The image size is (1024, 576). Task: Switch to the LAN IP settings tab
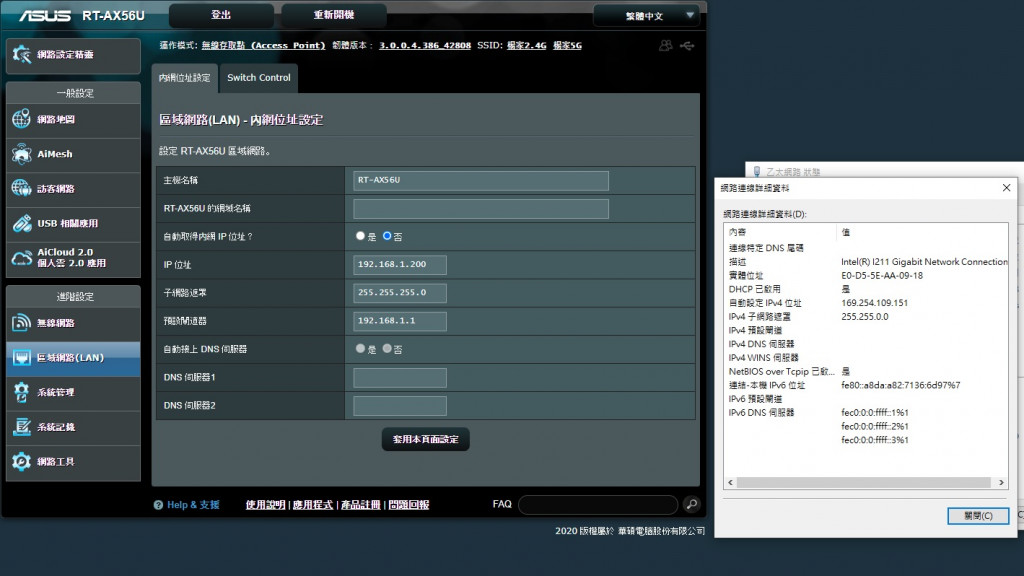(x=185, y=78)
